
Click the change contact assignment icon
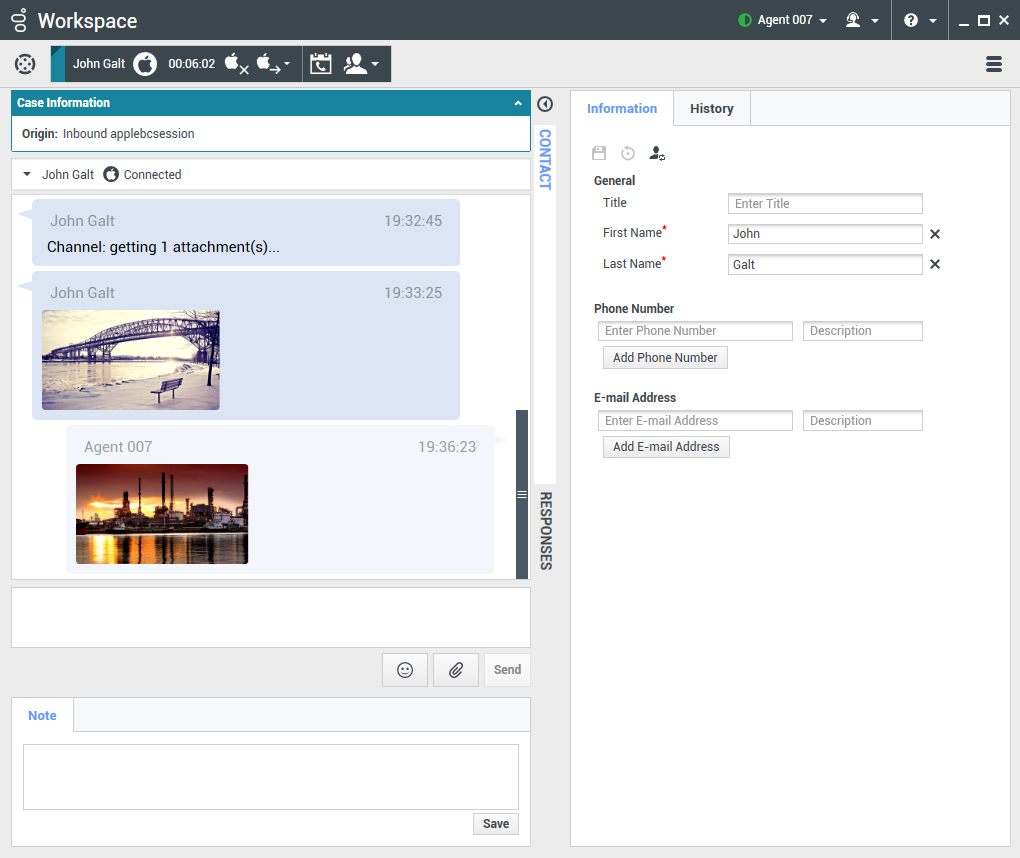[x=657, y=153]
